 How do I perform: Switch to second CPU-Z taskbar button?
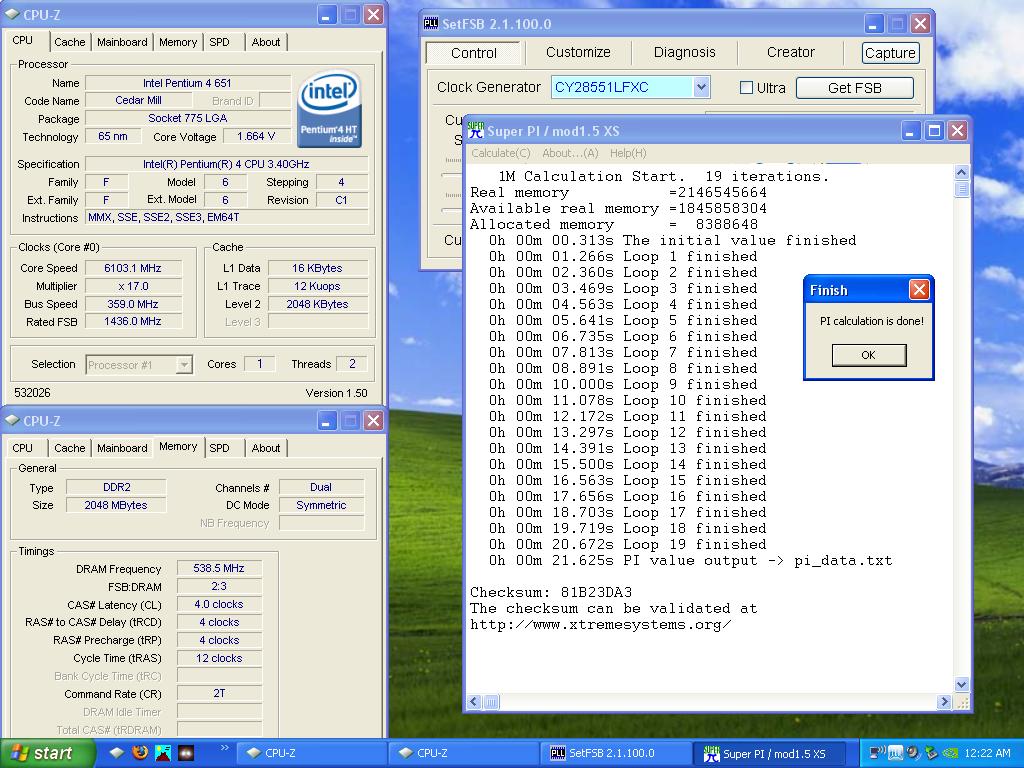463,754
